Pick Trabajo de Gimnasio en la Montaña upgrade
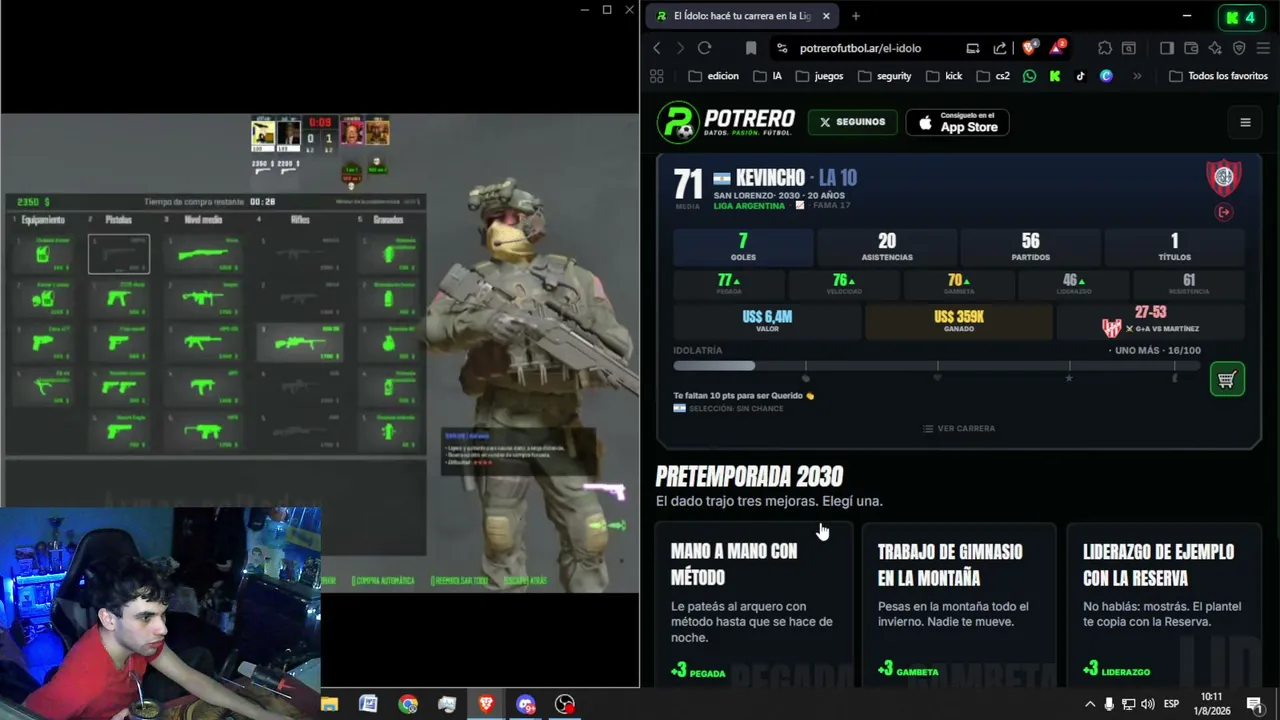 click(x=959, y=604)
